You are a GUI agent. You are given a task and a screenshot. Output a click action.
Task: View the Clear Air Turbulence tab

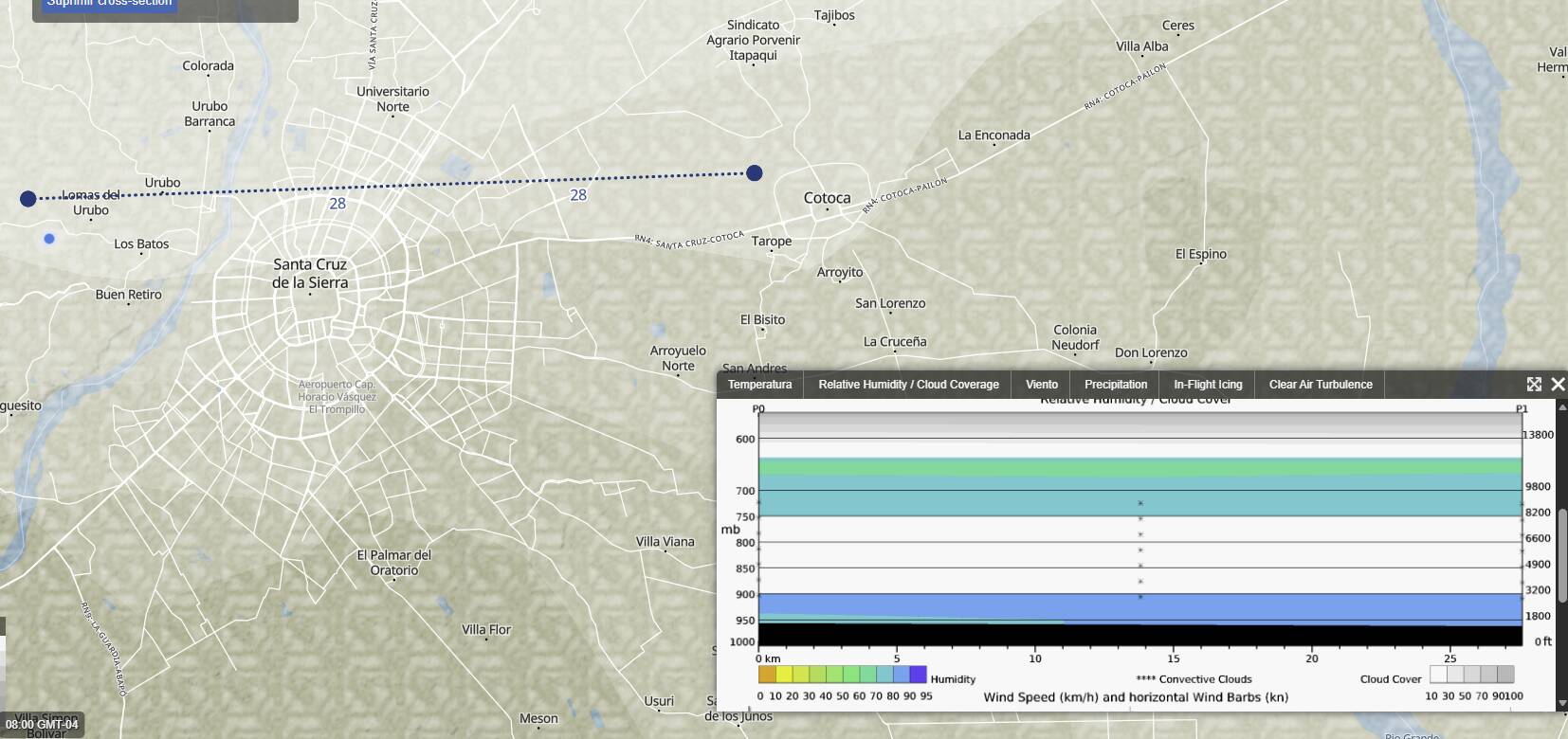coord(1320,385)
